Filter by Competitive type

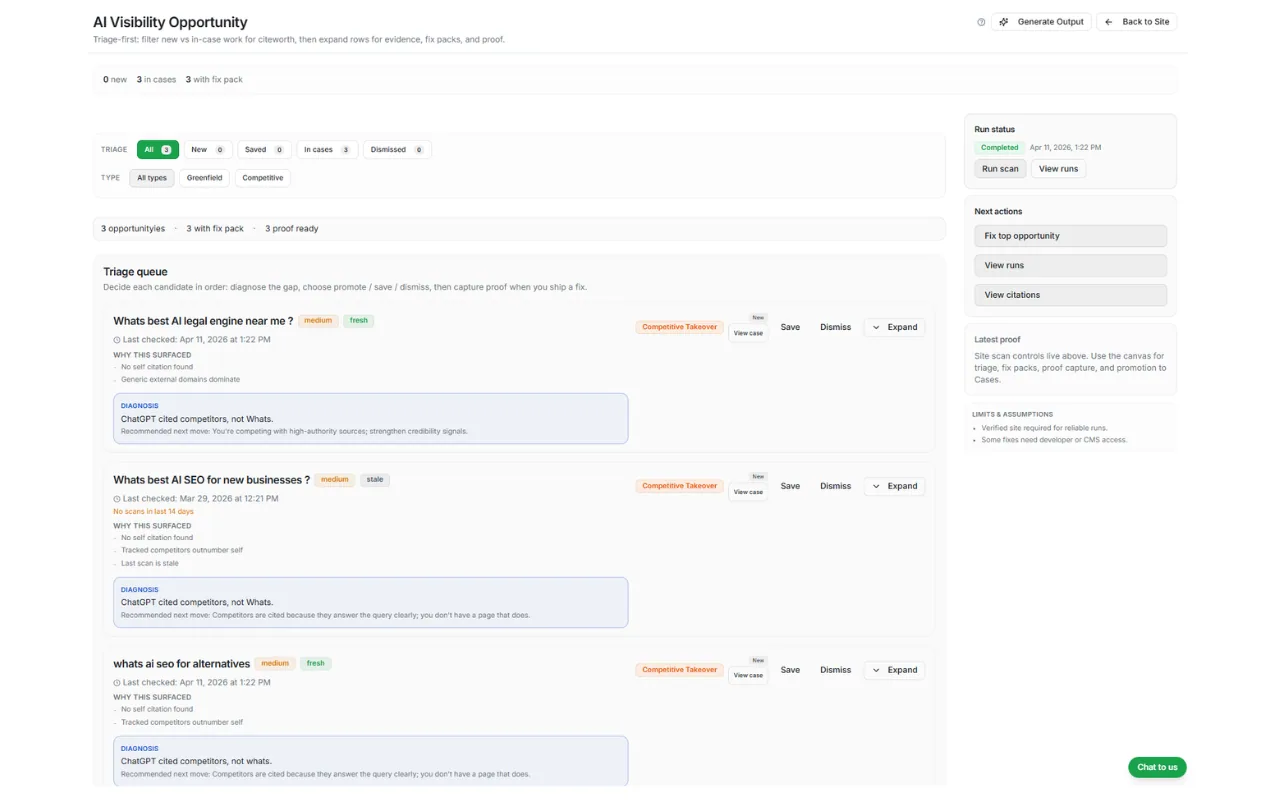[x=263, y=178]
